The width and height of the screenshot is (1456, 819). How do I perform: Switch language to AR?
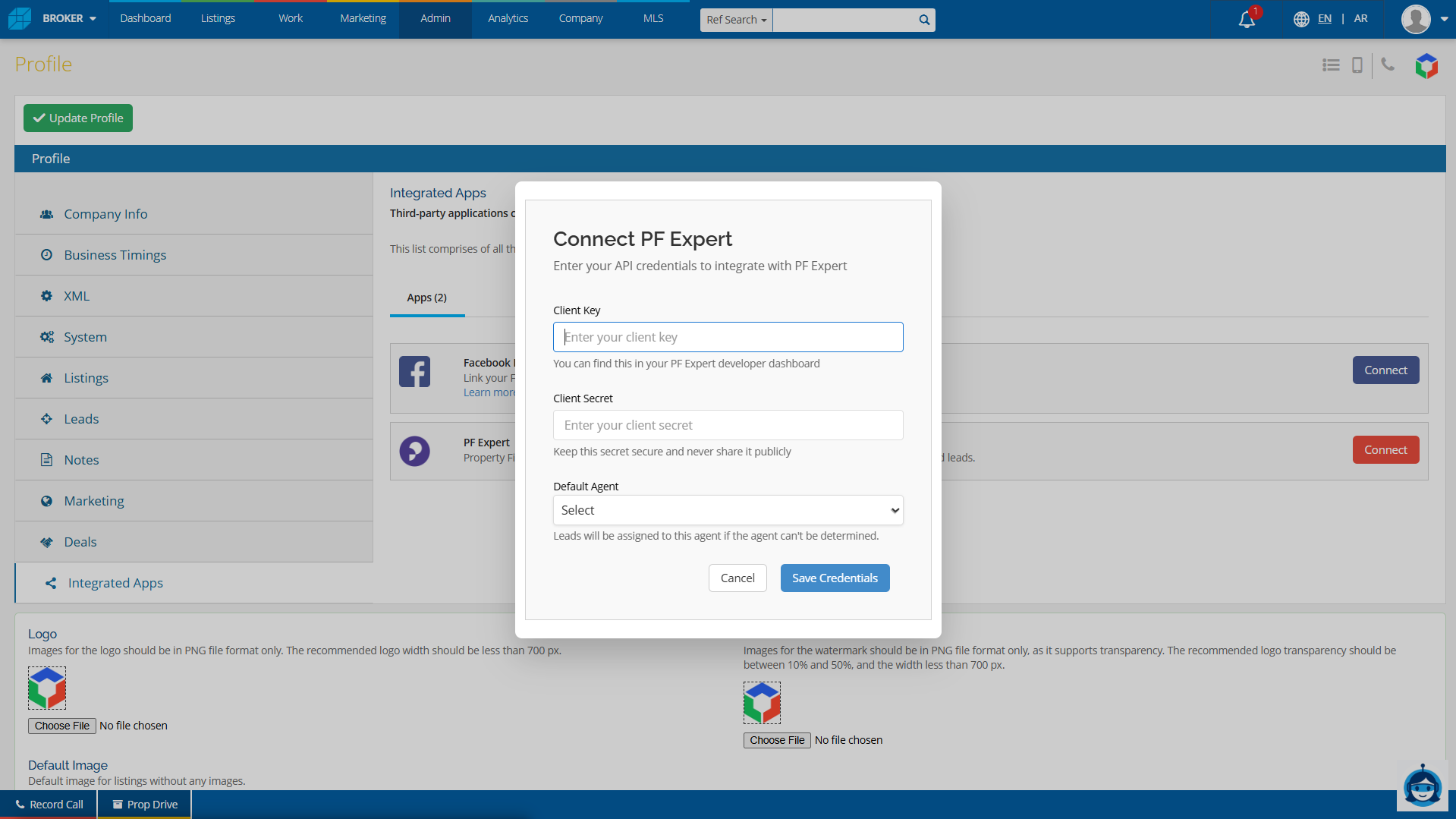(1361, 18)
